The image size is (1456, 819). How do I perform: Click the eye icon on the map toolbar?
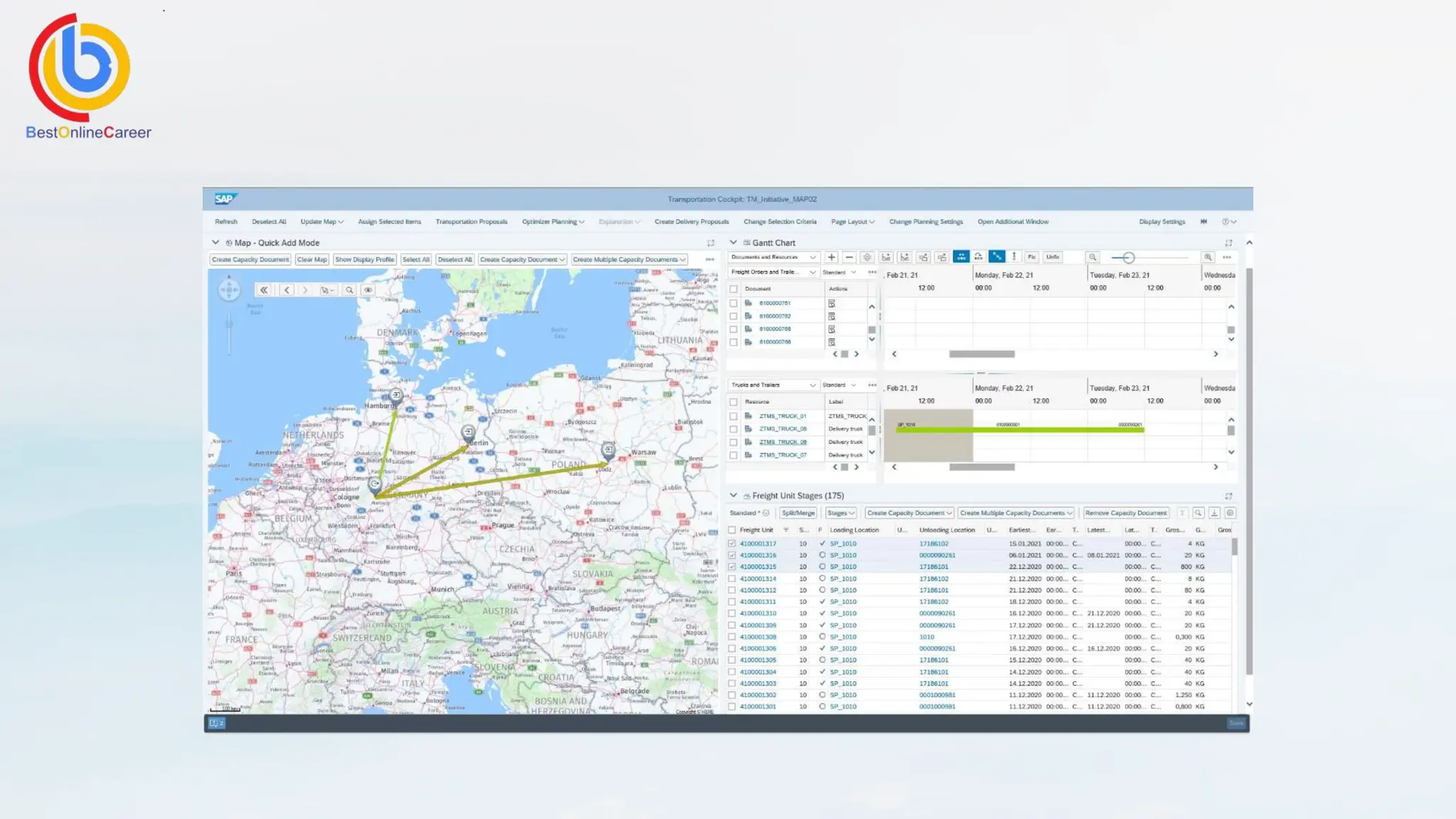[368, 290]
